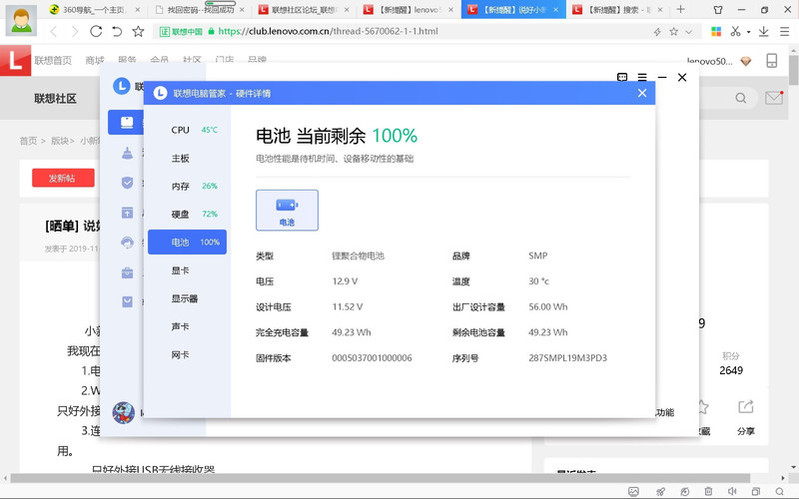Click the 电池 battery icon card
799x499 pixels.
(x=287, y=210)
